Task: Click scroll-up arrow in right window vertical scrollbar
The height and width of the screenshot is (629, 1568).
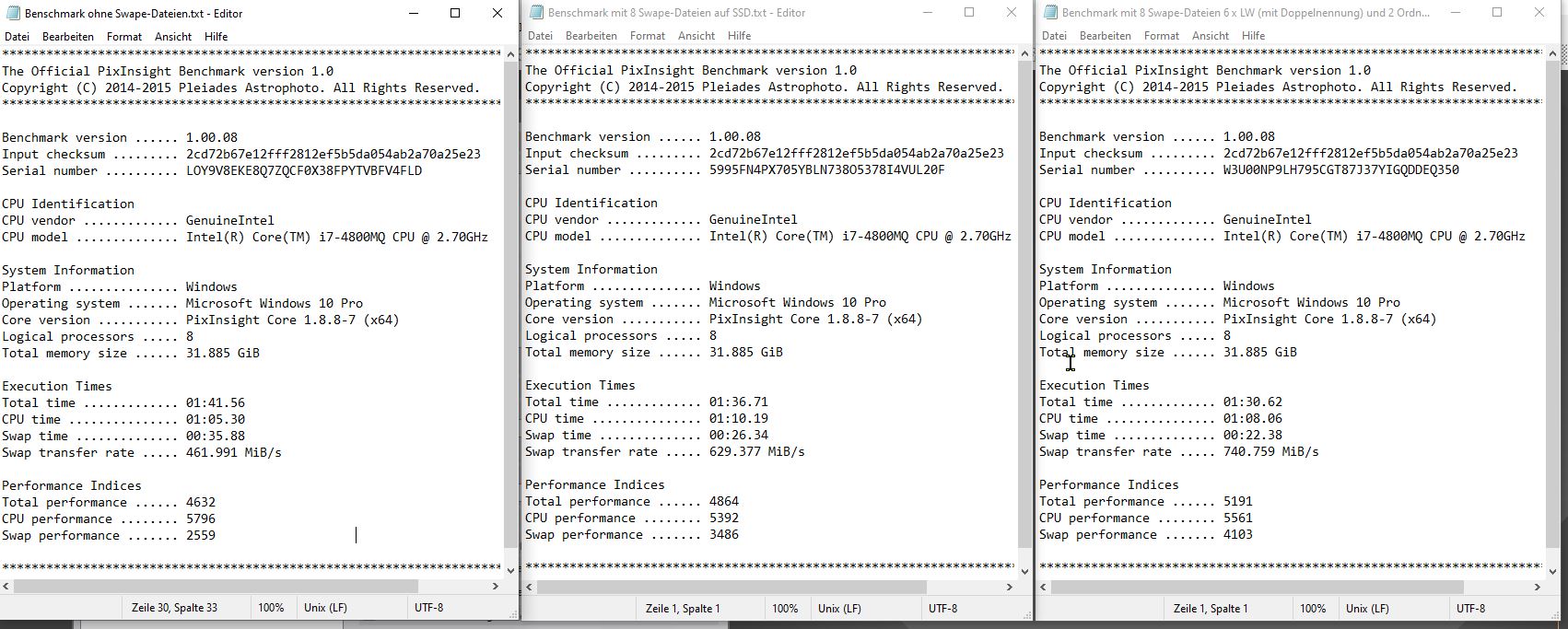Action: click(x=1552, y=52)
